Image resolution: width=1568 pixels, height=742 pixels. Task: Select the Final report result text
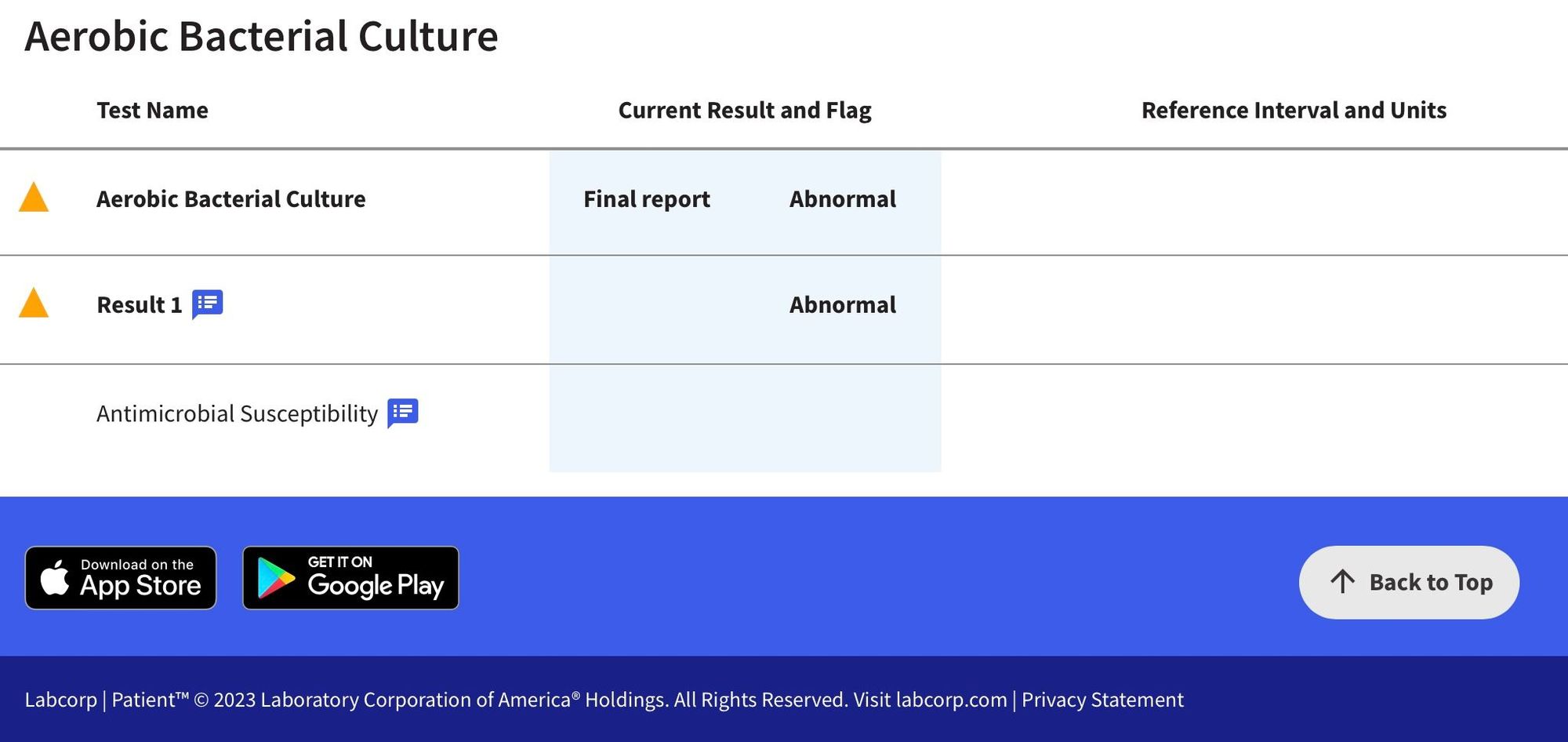coord(647,199)
